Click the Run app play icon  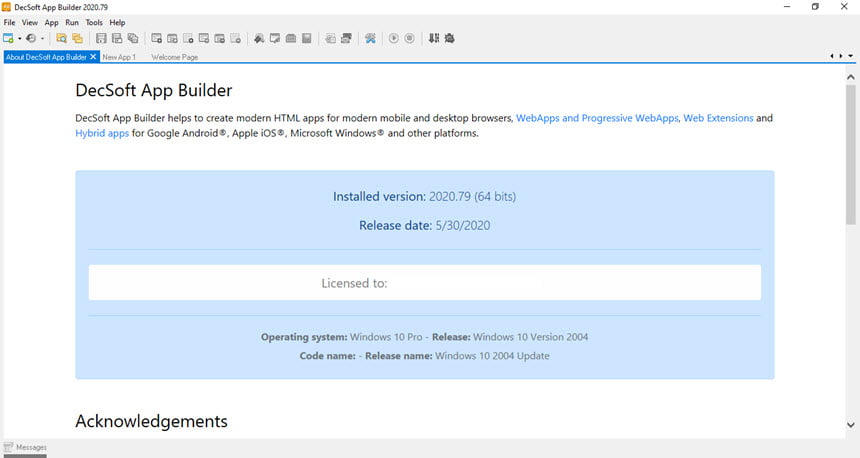point(393,38)
